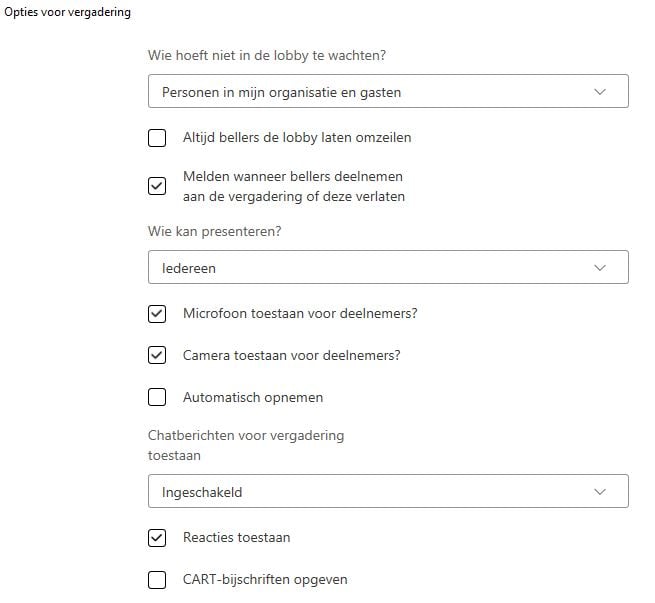Screen dimensions: 655x603
Task: Check the 'CART-bijschriften opgeven' box
Action: point(157,580)
